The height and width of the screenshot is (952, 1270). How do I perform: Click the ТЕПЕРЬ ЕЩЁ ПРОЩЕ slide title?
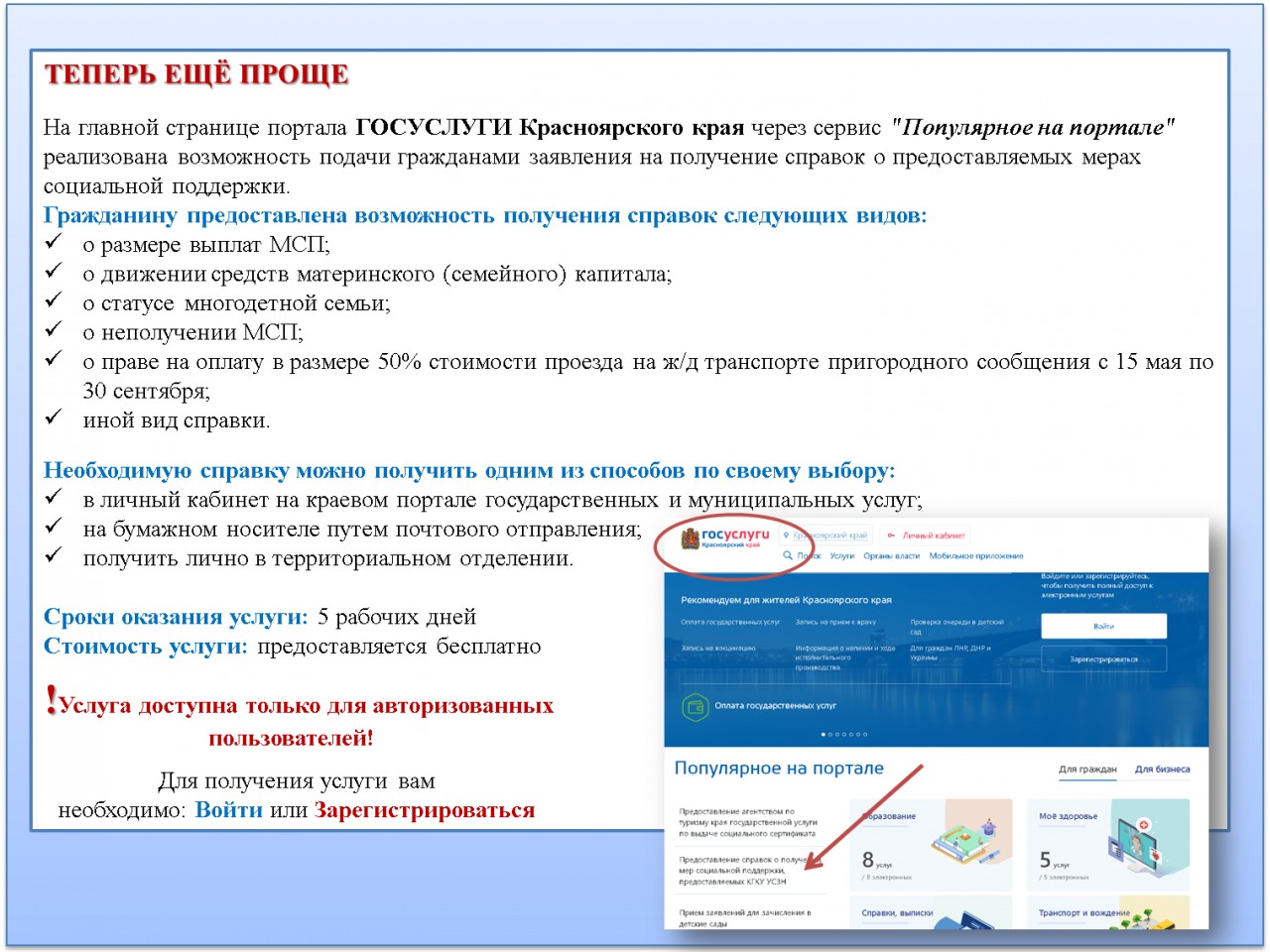click(x=196, y=74)
